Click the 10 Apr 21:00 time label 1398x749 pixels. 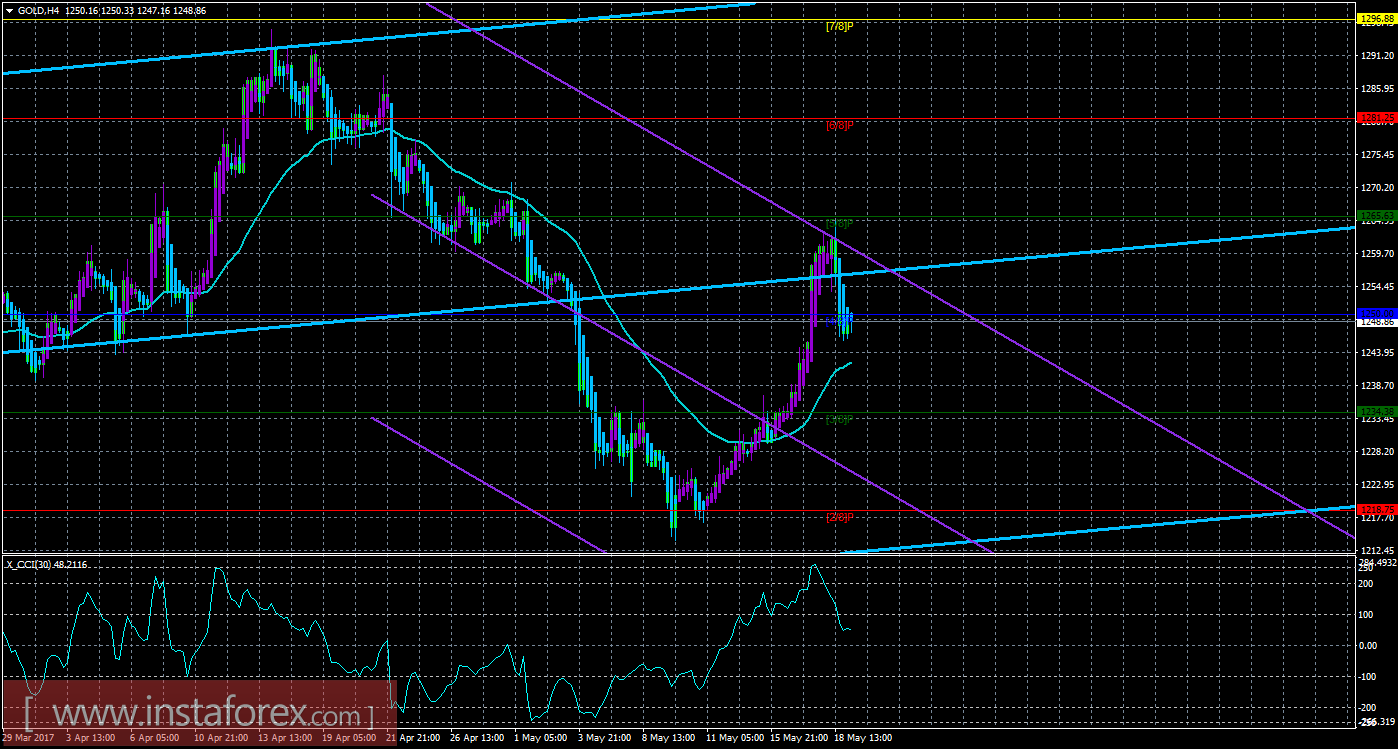point(223,738)
